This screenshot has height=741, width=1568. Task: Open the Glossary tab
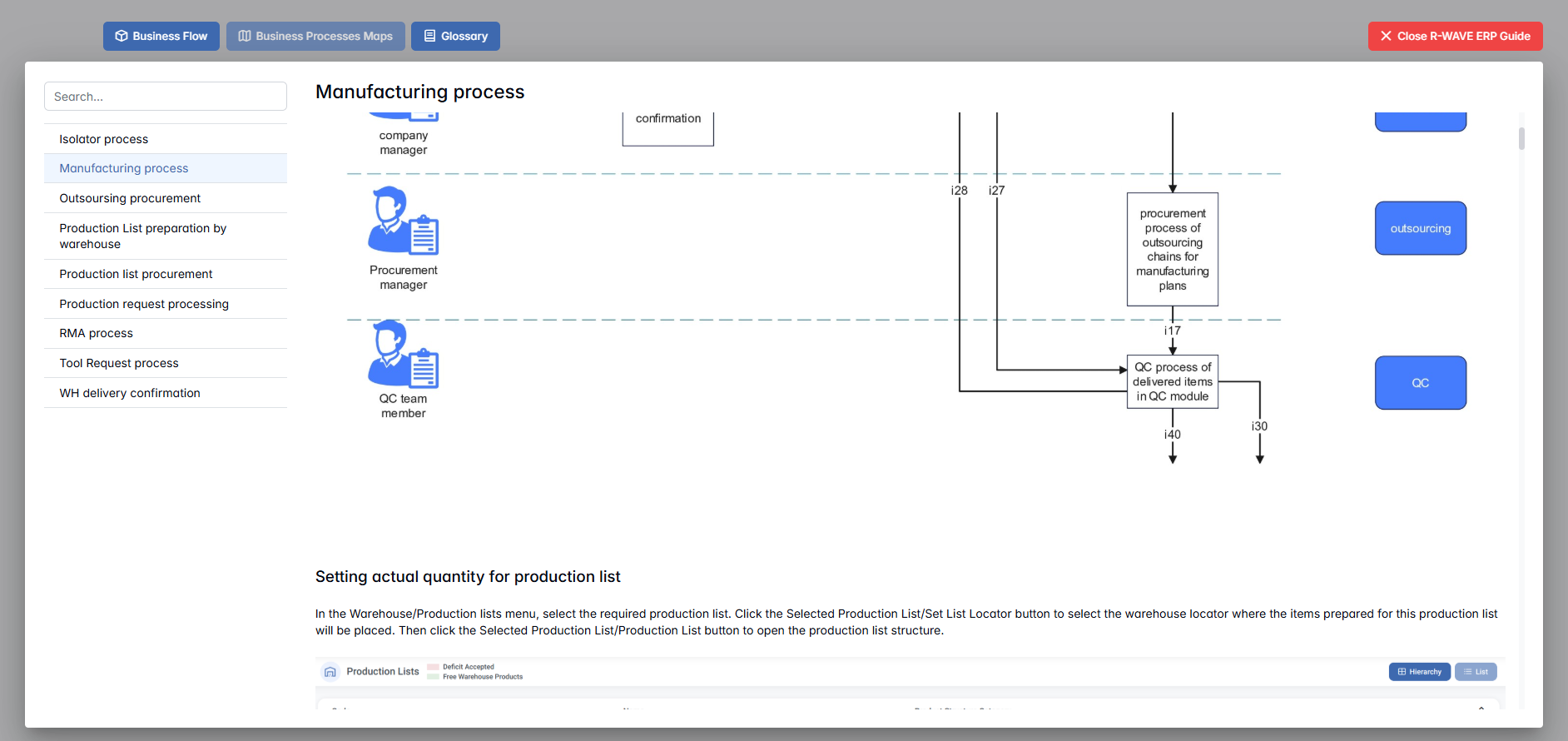(455, 37)
